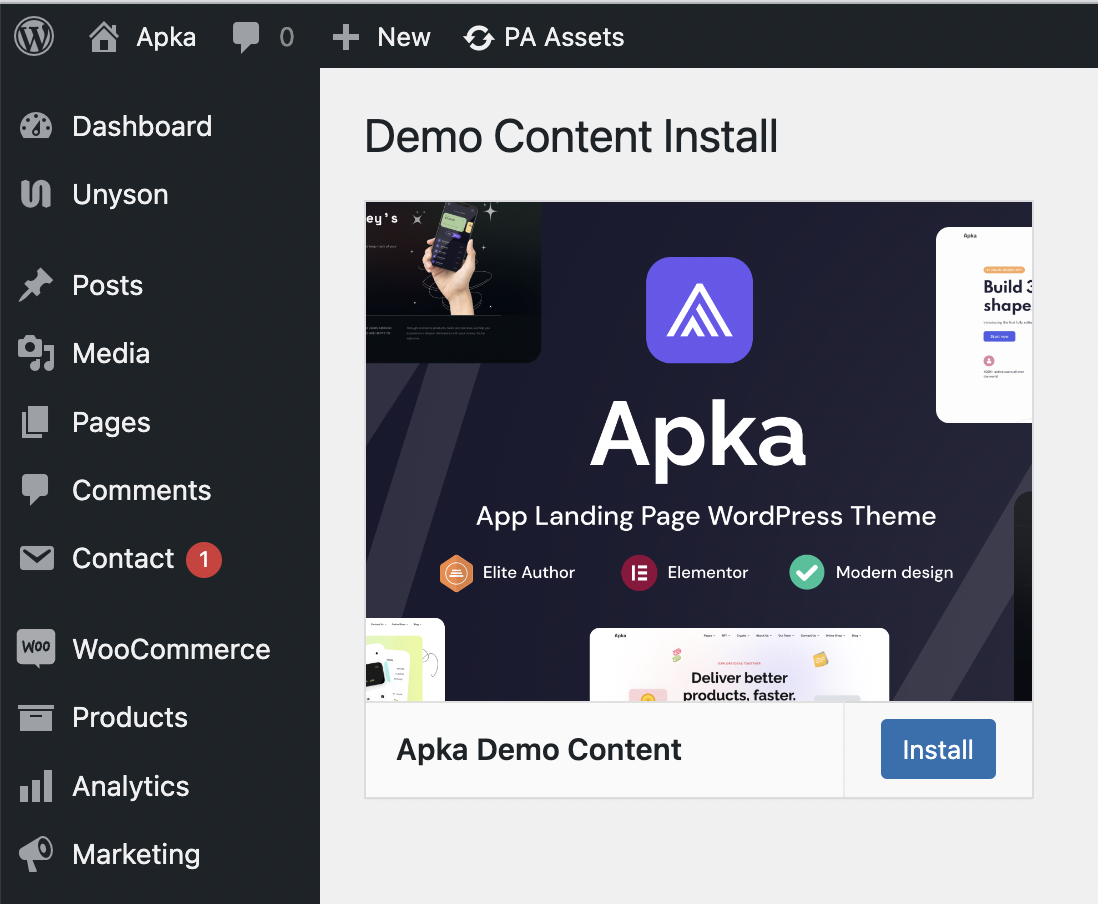Click the Apka site name link
This screenshot has height=904, width=1098.
click(x=166, y=38)
